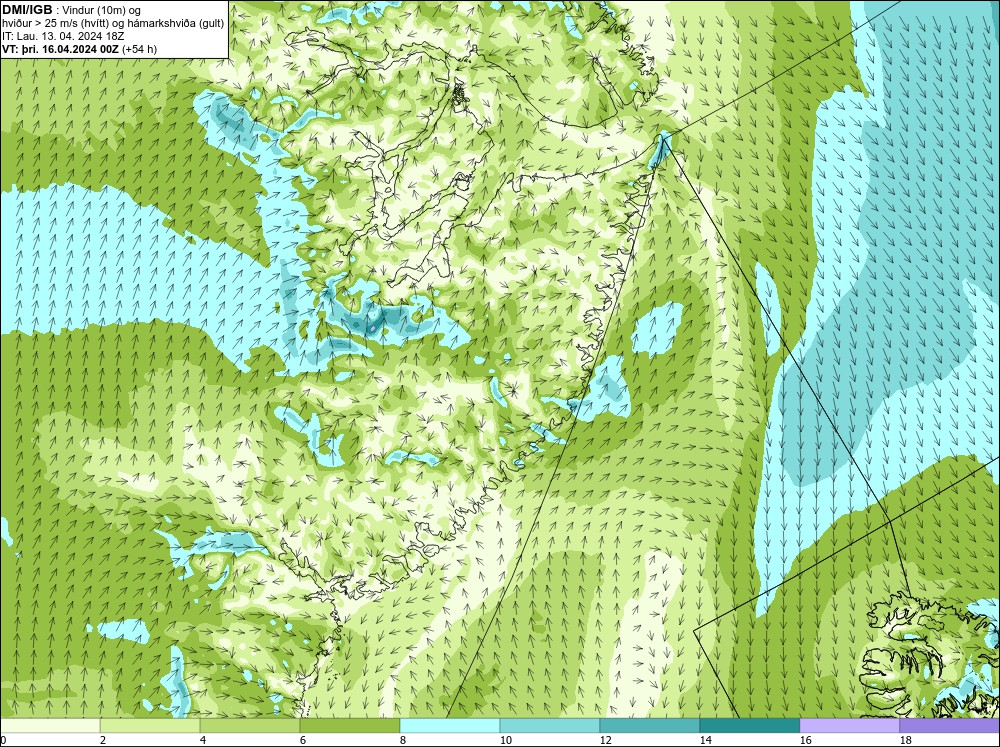
Task: Click the legend label '10'
Action: [505, 741]
